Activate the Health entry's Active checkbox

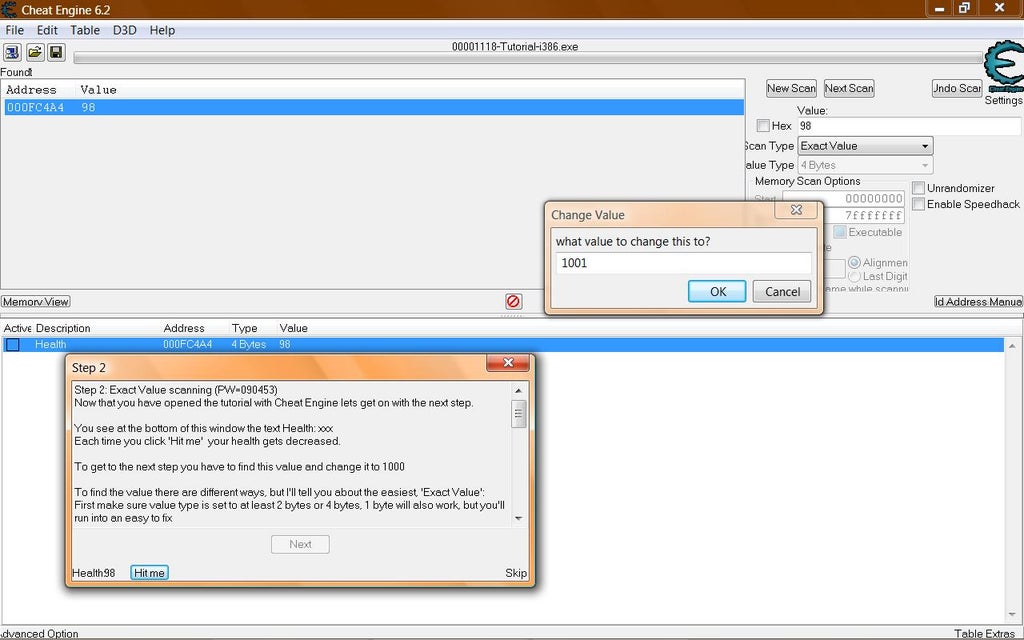click(x=13, y=345)
